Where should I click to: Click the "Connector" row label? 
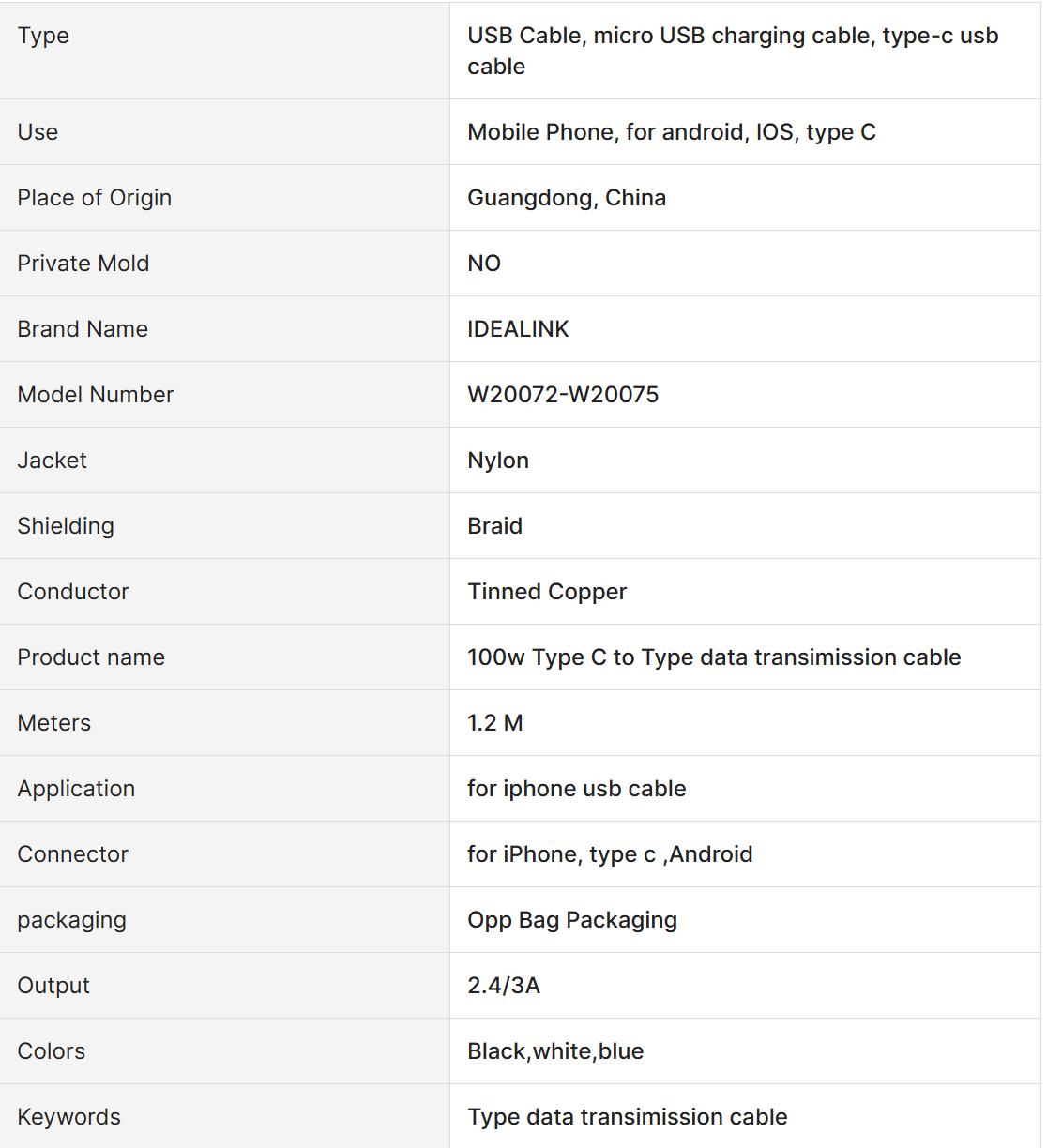[x=72, y=854]
